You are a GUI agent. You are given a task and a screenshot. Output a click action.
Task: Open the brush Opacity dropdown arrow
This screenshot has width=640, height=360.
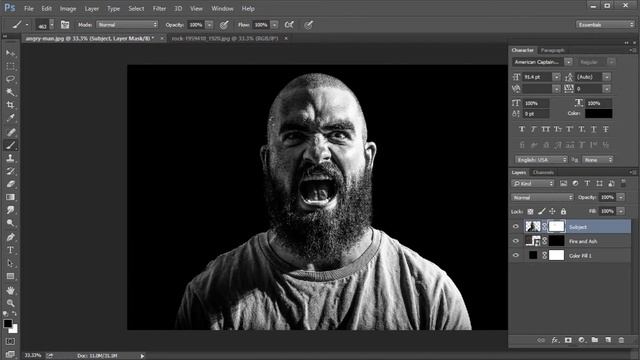click(x=209, y=25)
